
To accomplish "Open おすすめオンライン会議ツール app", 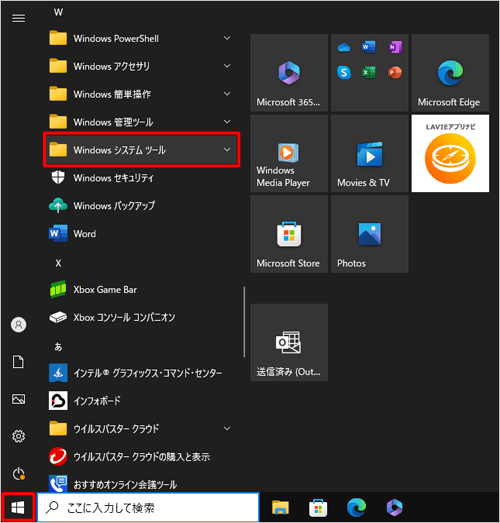I will [141, 484].
